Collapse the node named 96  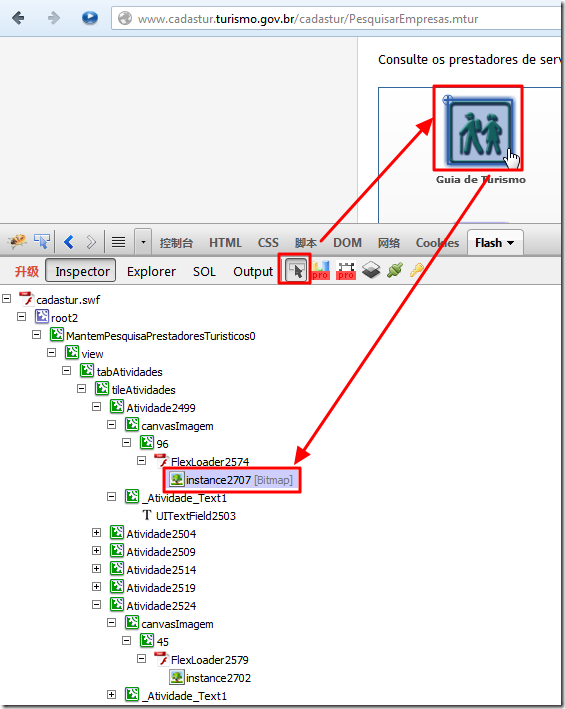(127, 443)
